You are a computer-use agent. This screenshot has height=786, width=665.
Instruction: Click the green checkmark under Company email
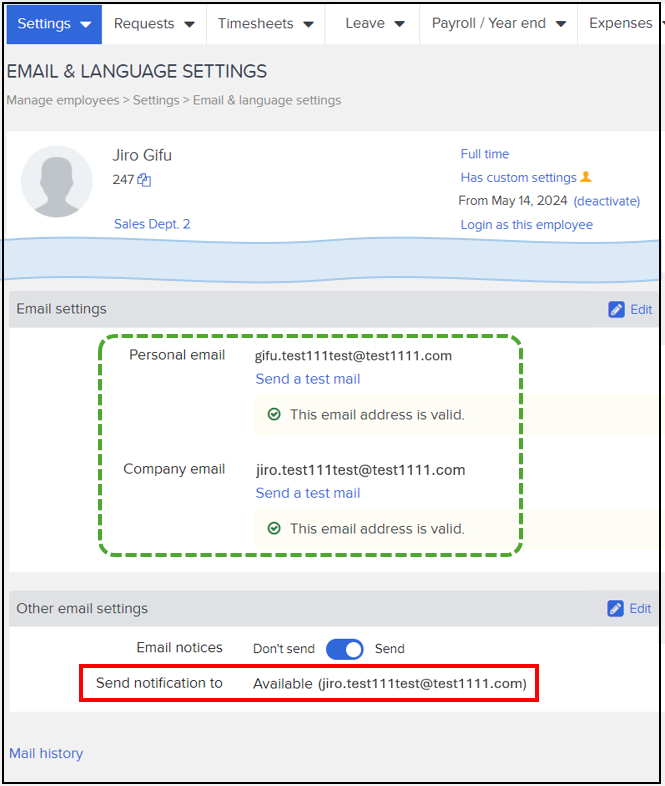point(274,528)
